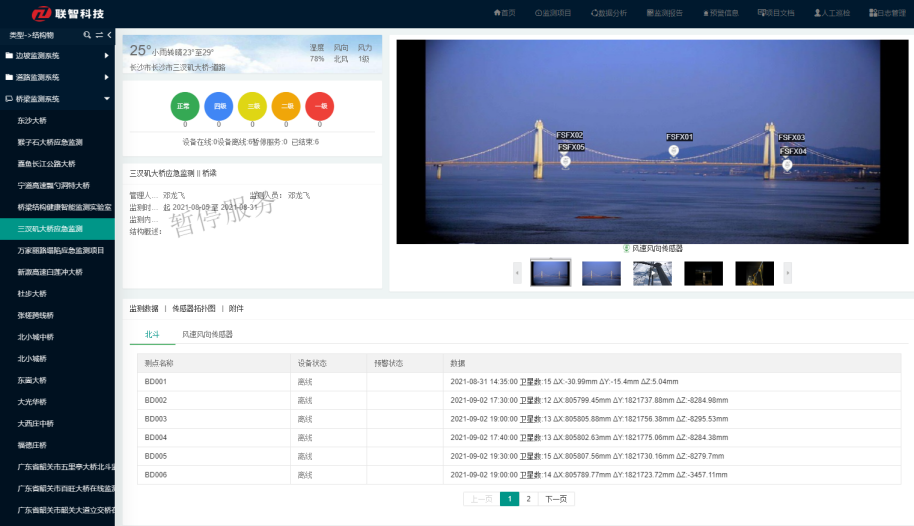This screenshot has width=914, height=526.
Task: Switch to the 监测数据 tab
Action: coord(144,308)
